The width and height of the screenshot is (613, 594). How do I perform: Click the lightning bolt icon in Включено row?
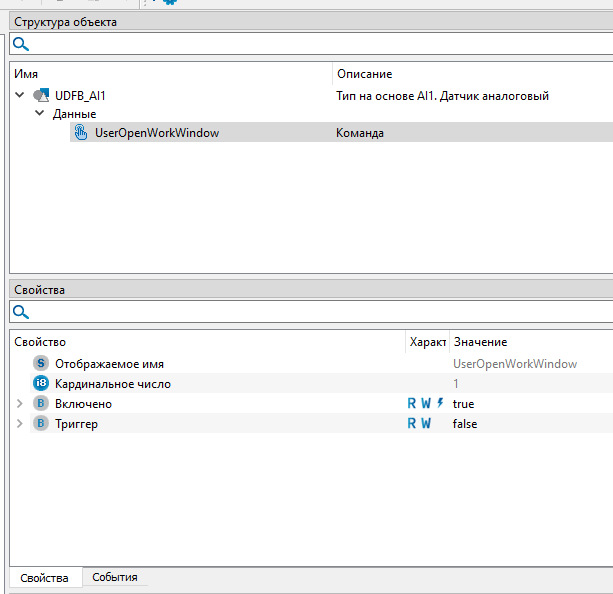440,404
